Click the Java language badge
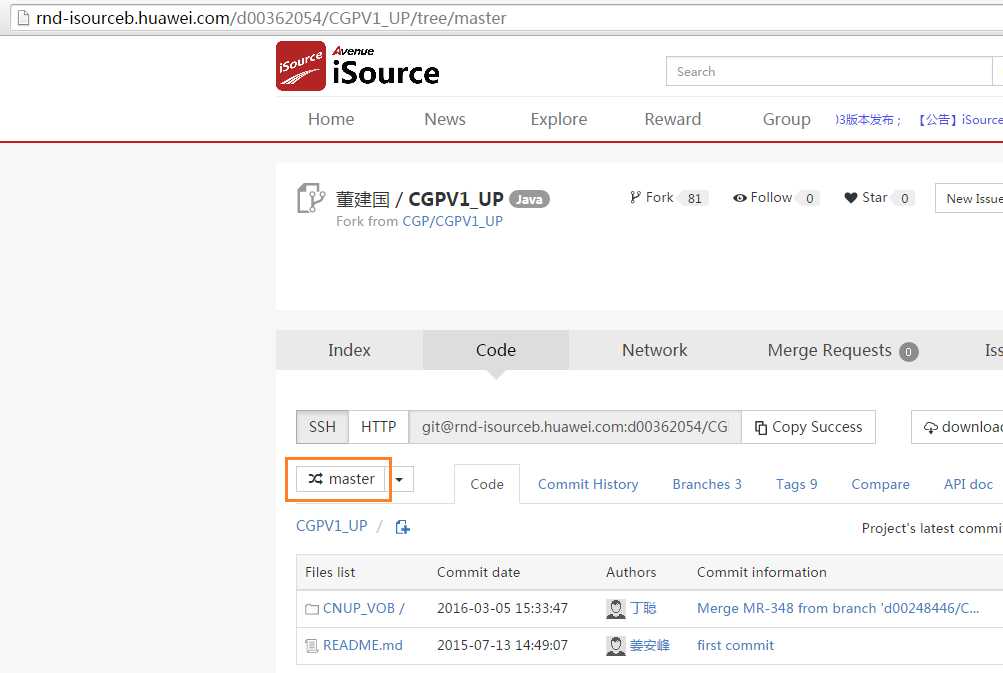Viewport: 1003px width, 673px height. point(529,200)
